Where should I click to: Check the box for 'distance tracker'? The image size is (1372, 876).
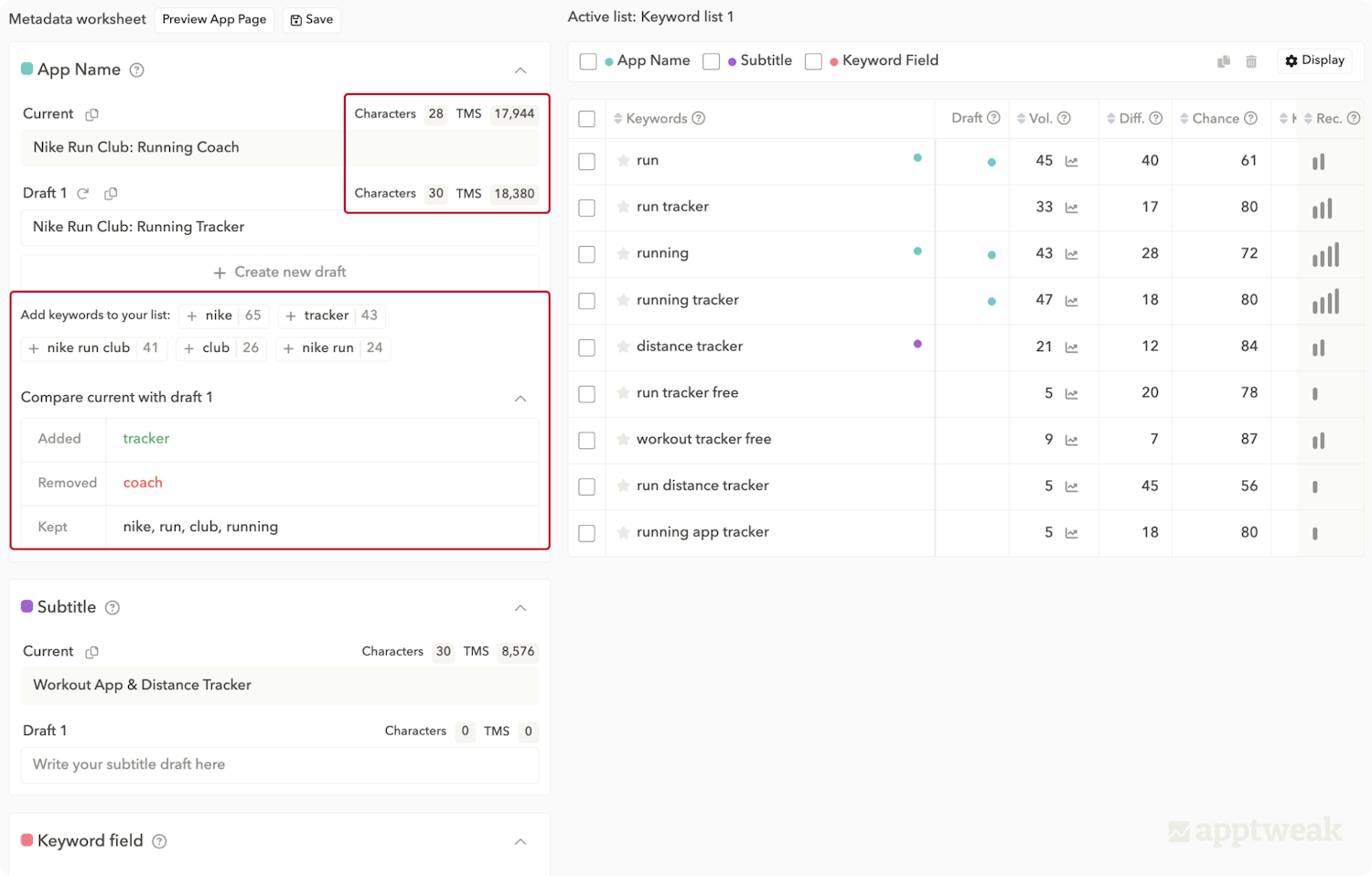587,347
